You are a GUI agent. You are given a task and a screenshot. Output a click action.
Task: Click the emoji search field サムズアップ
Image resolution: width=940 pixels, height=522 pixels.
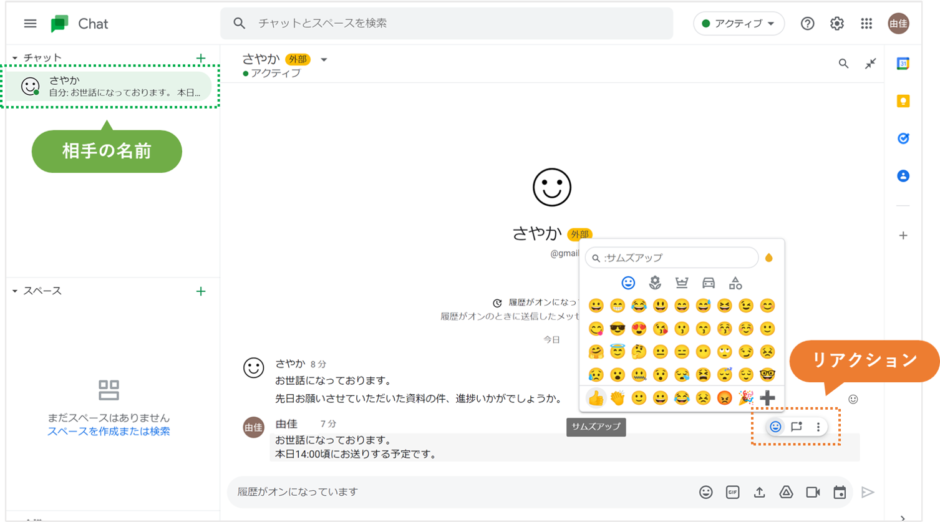tap(671, 258)
